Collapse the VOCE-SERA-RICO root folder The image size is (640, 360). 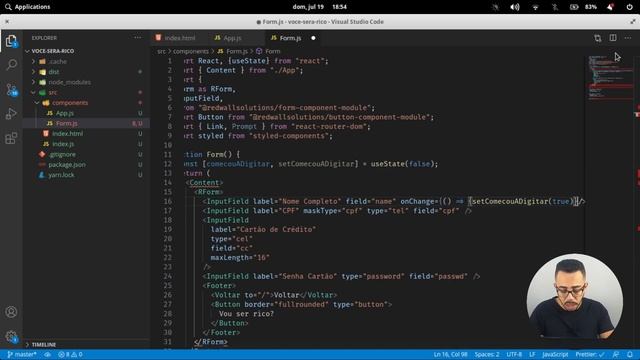coord(87,51)
